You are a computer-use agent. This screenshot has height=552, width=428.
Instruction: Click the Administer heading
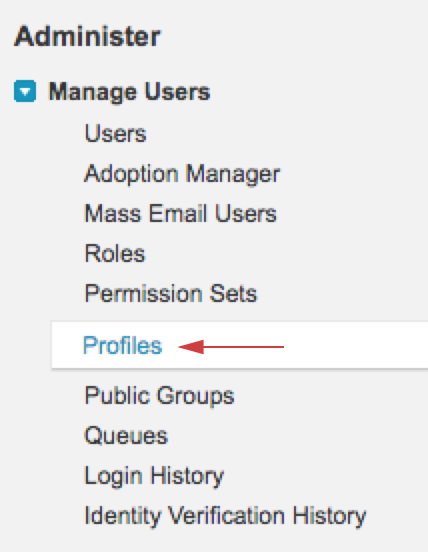(87, 36)
